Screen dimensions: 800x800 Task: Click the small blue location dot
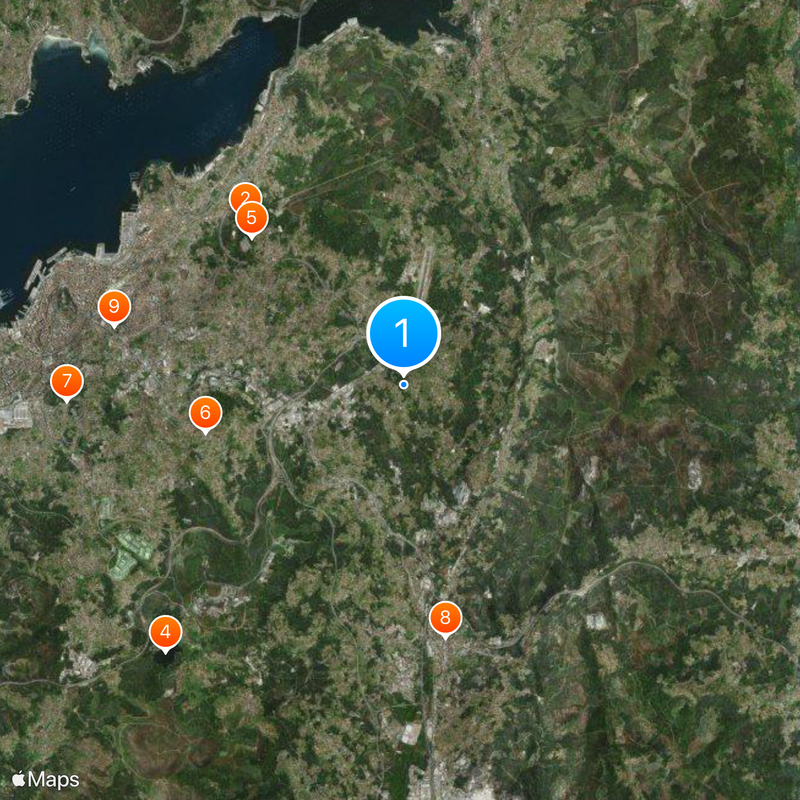tap(404, 385)
